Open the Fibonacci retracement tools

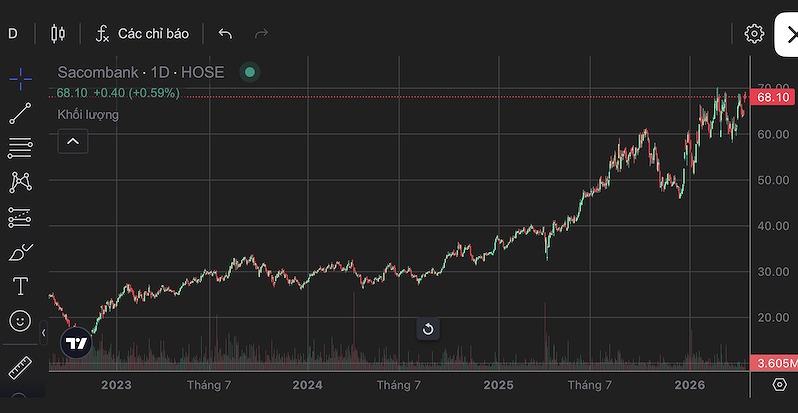pyautogui.click(x=20, y=148)
